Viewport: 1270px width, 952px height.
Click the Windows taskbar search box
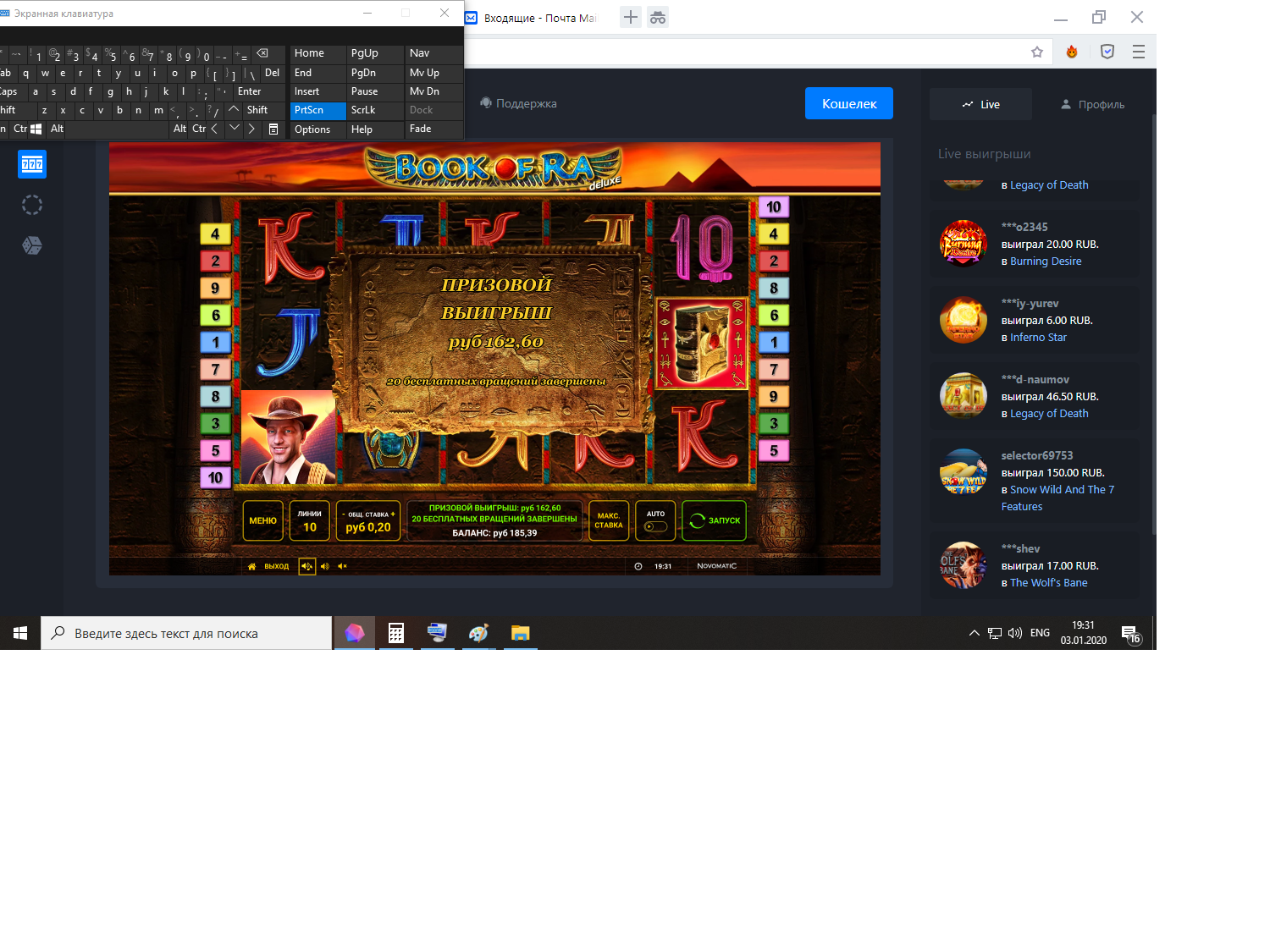pos(186,633)
